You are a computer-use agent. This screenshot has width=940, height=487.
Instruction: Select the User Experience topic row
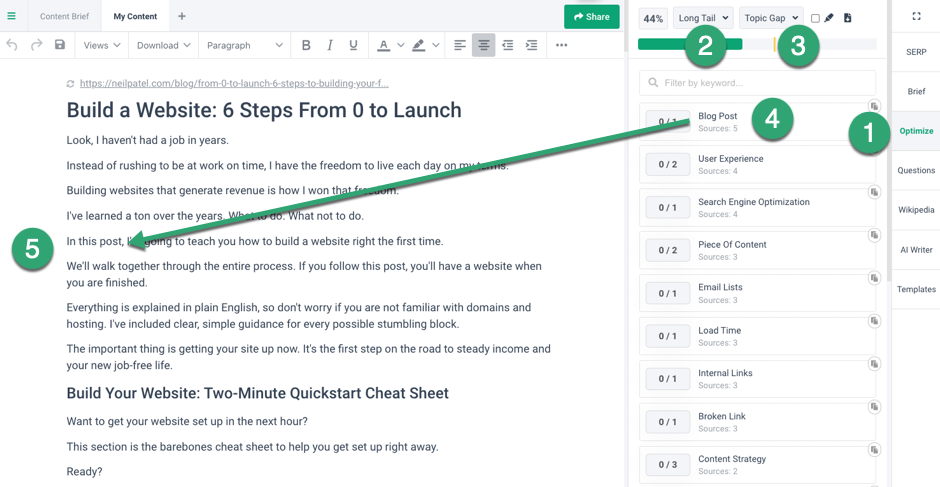(757, 164)
